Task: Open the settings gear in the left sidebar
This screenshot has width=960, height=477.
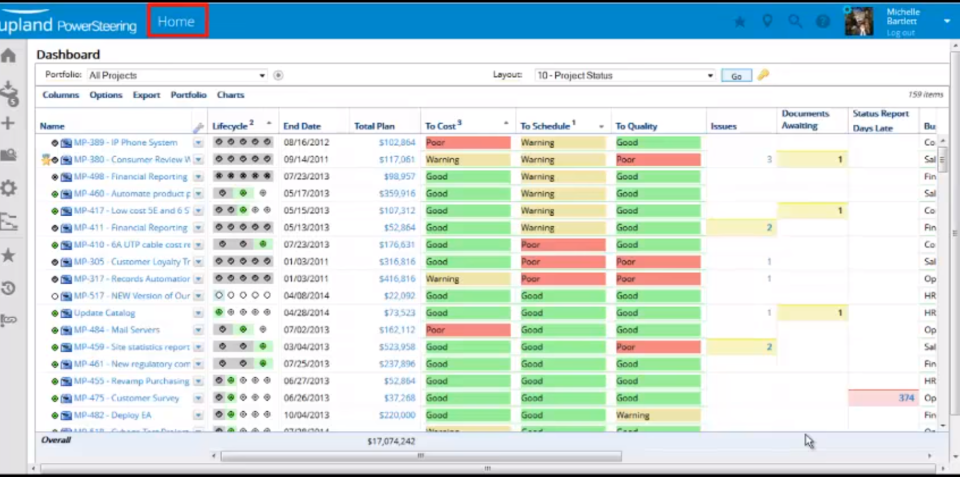Action: tap(8, 188)
